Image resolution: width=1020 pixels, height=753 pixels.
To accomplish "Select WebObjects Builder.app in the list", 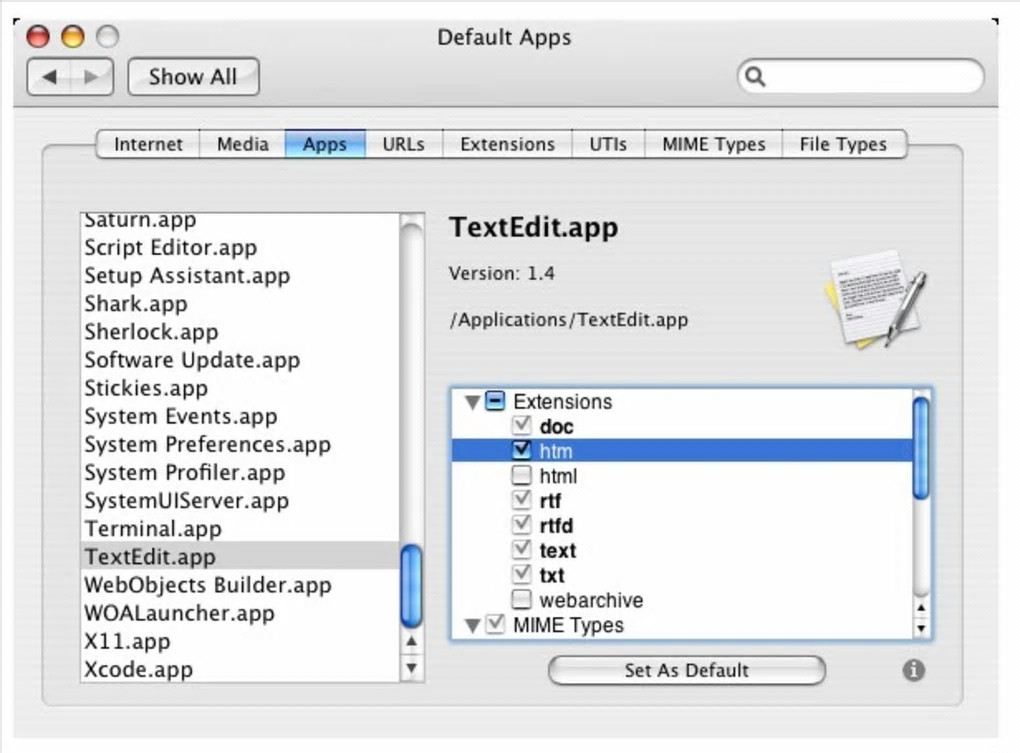I will pyautogui.click(x=239, y=585).
